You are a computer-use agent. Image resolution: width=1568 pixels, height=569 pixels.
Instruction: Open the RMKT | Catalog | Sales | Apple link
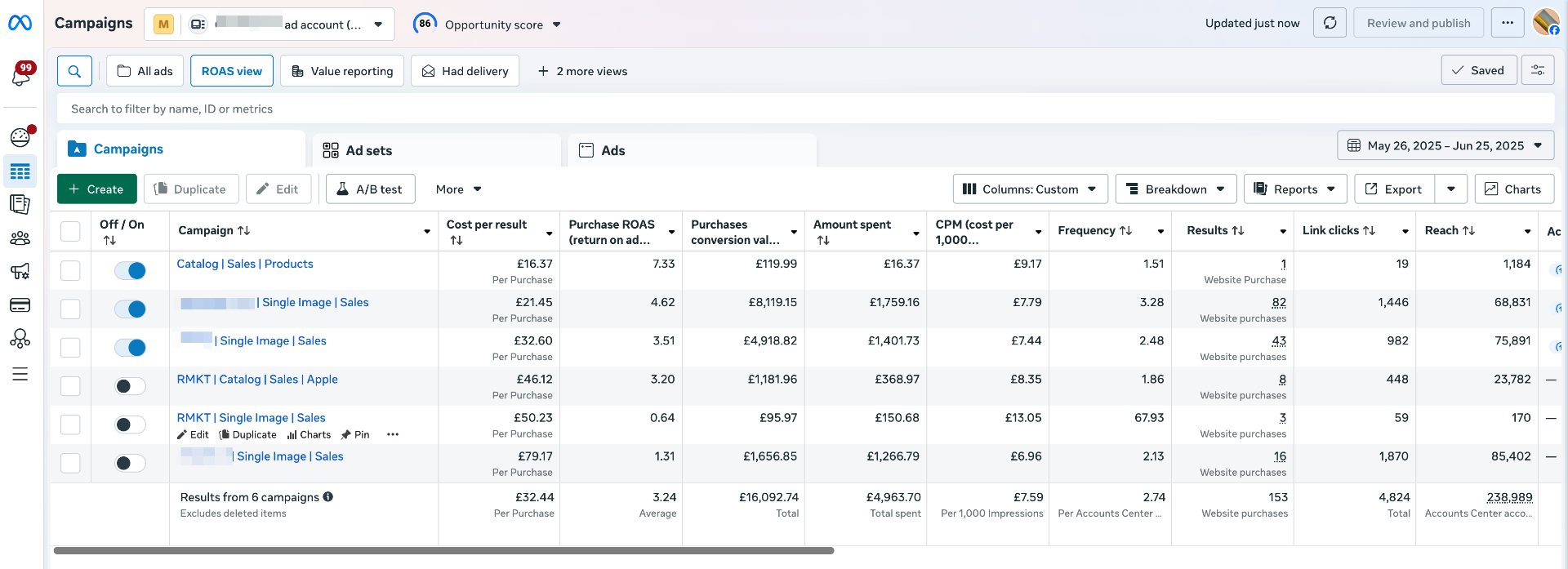tap(257, 380)
